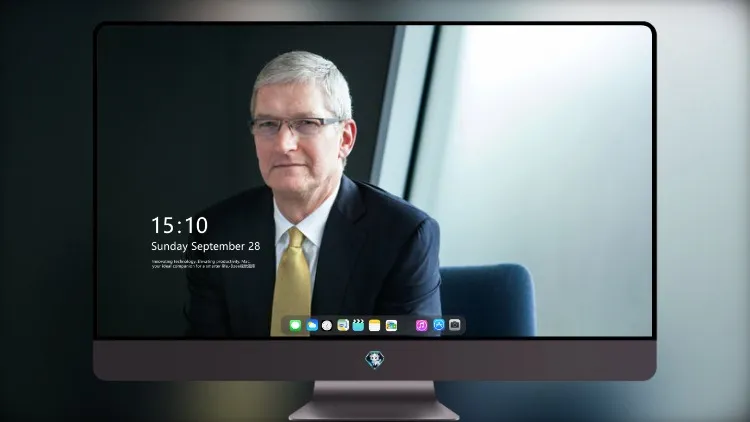Open the green Messages app

[x=295, y=325]
